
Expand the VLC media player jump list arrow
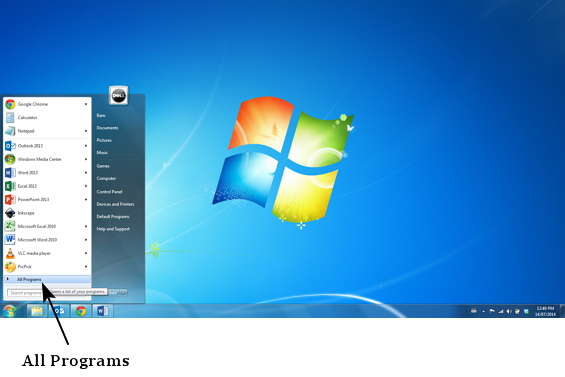(86, 253)
